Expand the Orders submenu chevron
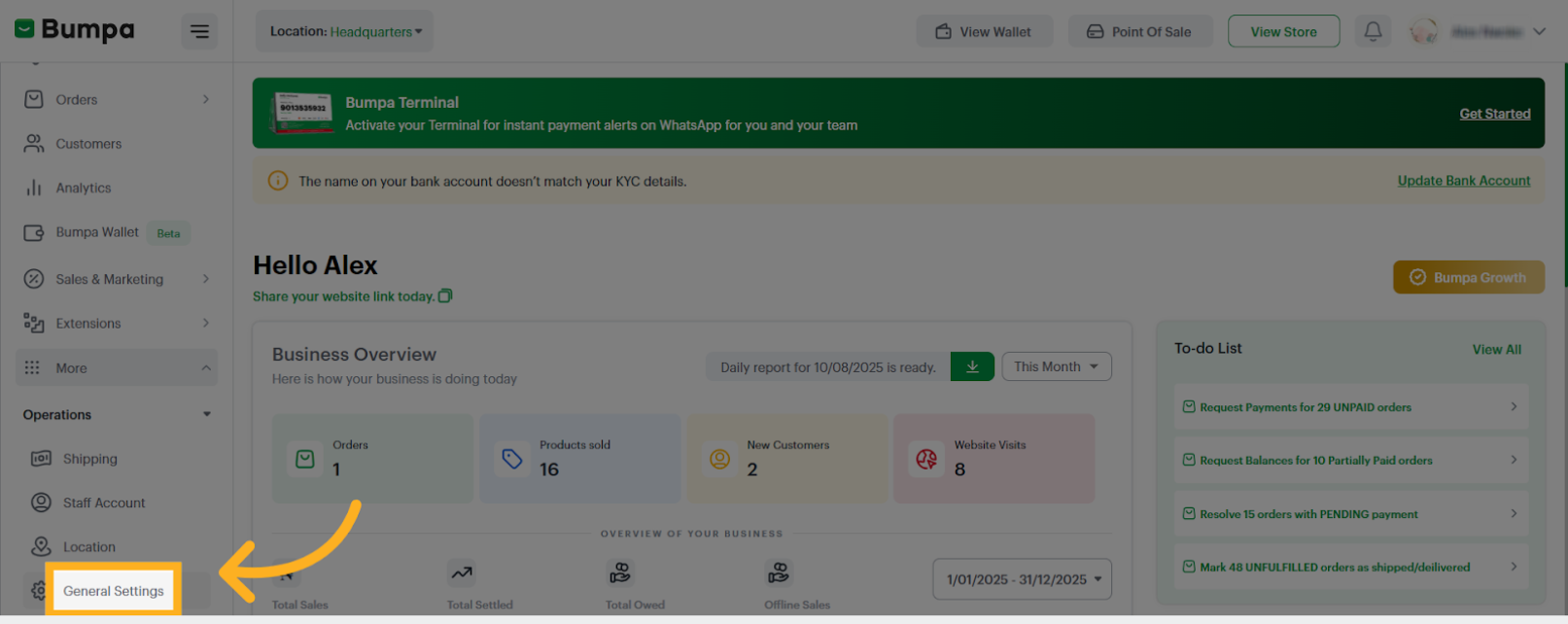 pos(206,99)
